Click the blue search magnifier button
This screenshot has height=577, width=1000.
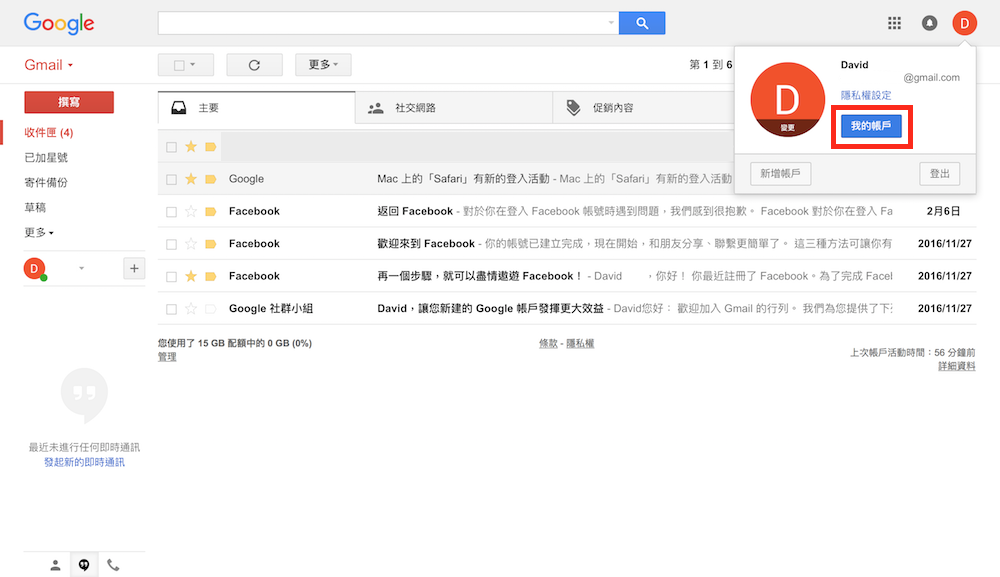pyautogui.click(x=641, y=23)
